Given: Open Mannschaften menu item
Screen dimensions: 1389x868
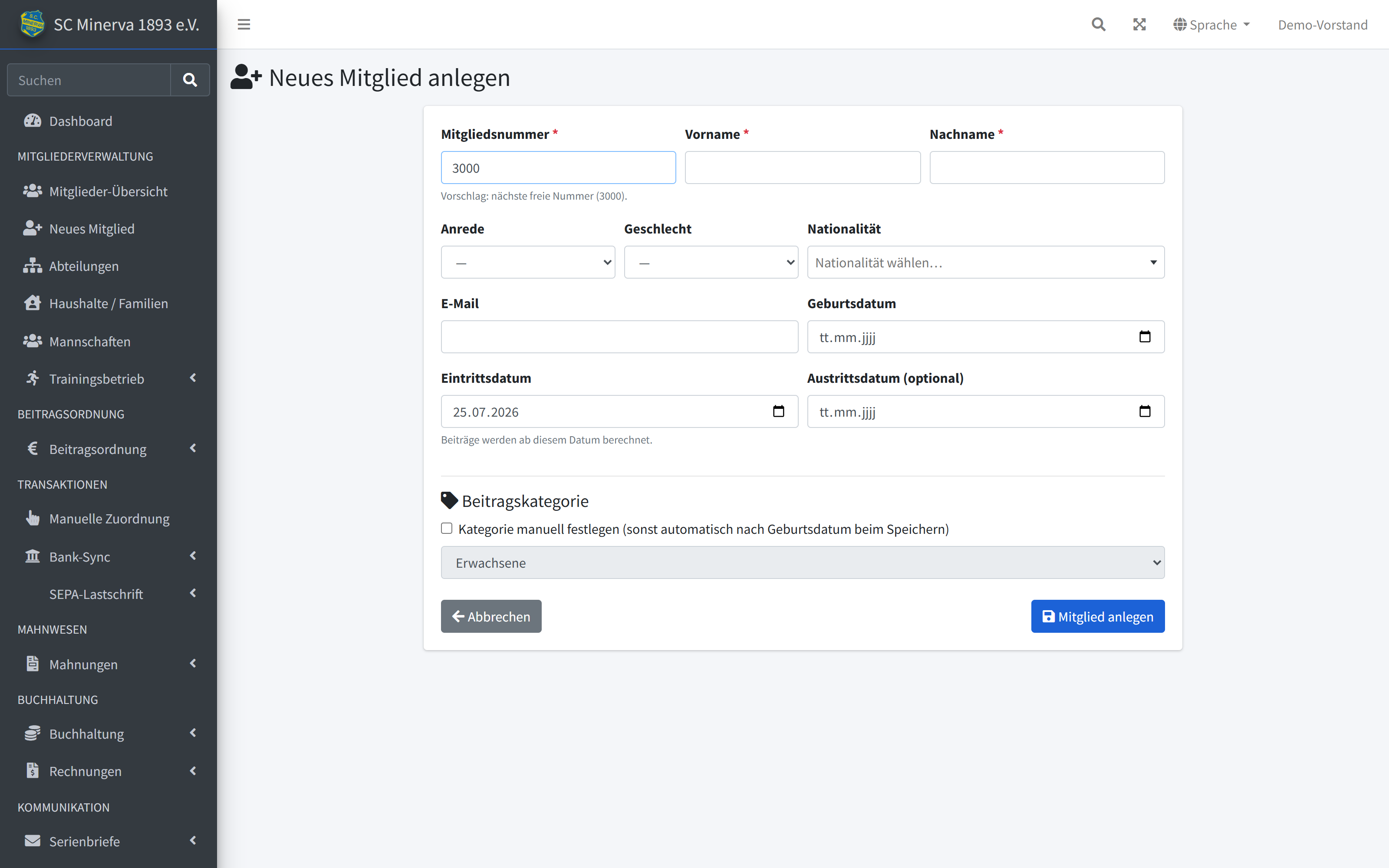Looking at the screenshot, I should click(109, 341).
